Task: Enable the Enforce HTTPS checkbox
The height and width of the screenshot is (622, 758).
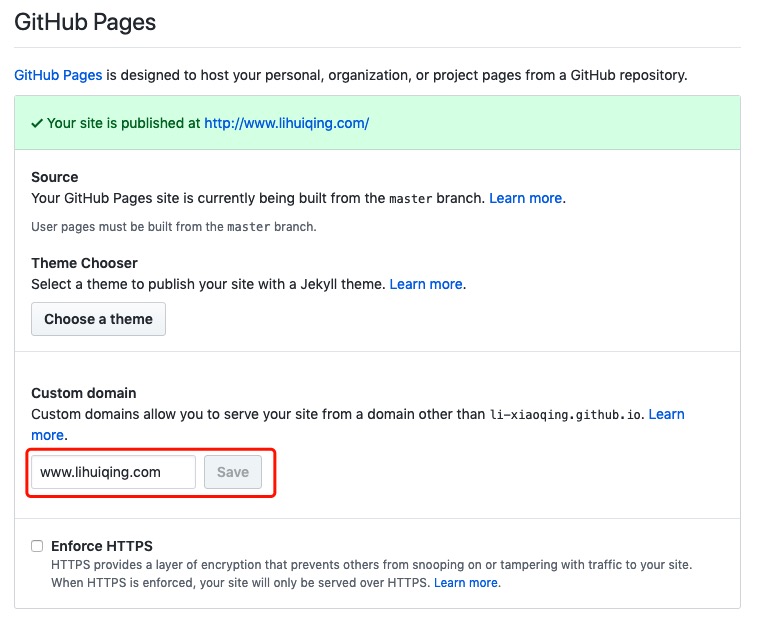Action: [37, 546]
